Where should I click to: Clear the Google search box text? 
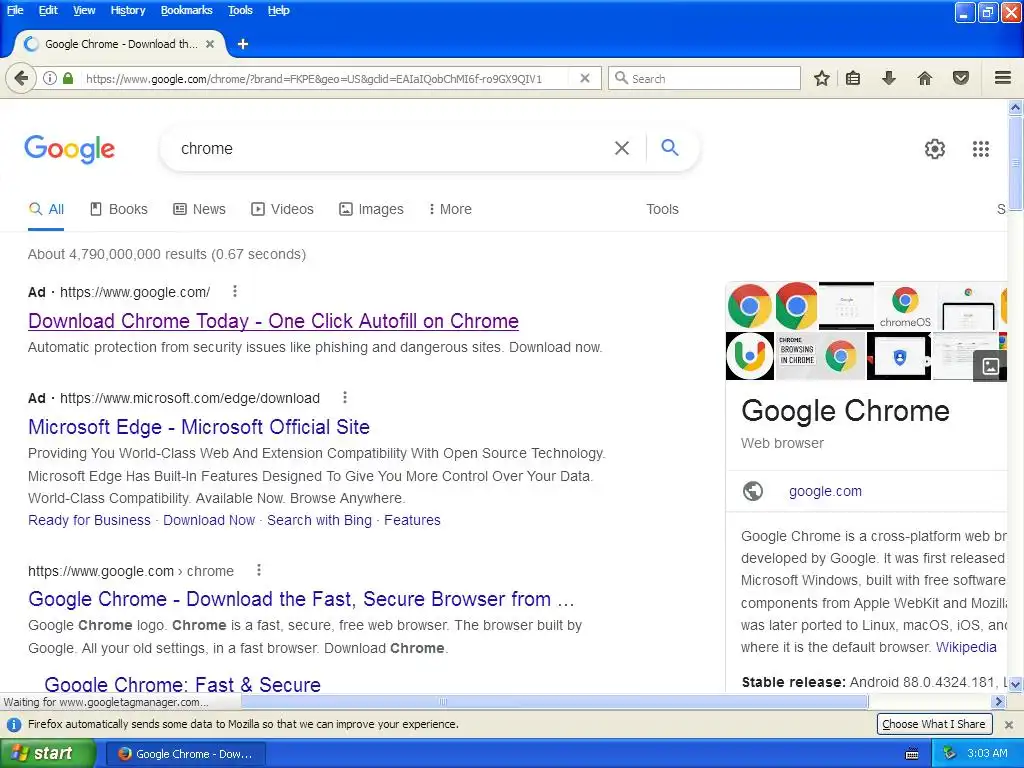point(622,148)
